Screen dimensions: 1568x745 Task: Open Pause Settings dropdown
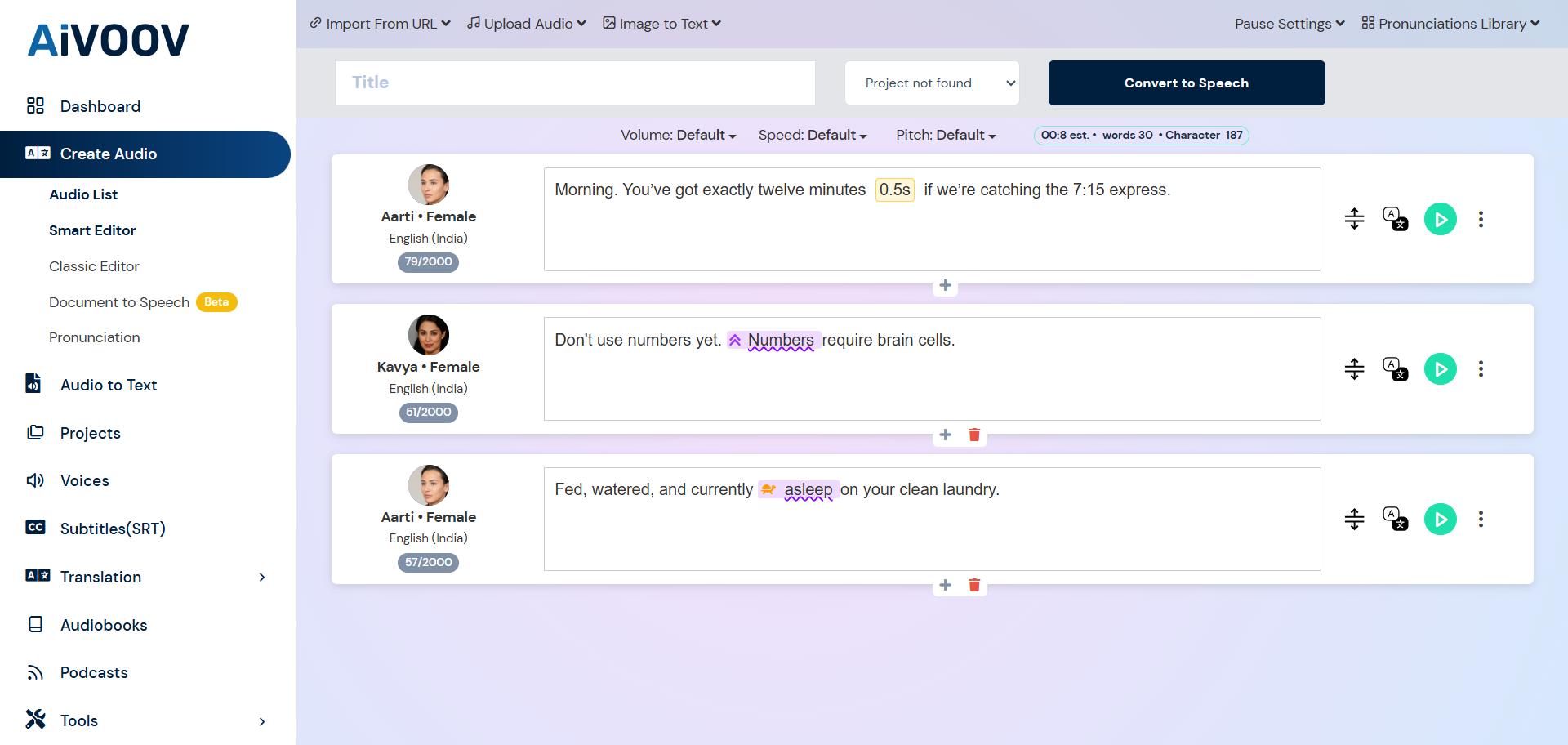(x=1290, y=24)
